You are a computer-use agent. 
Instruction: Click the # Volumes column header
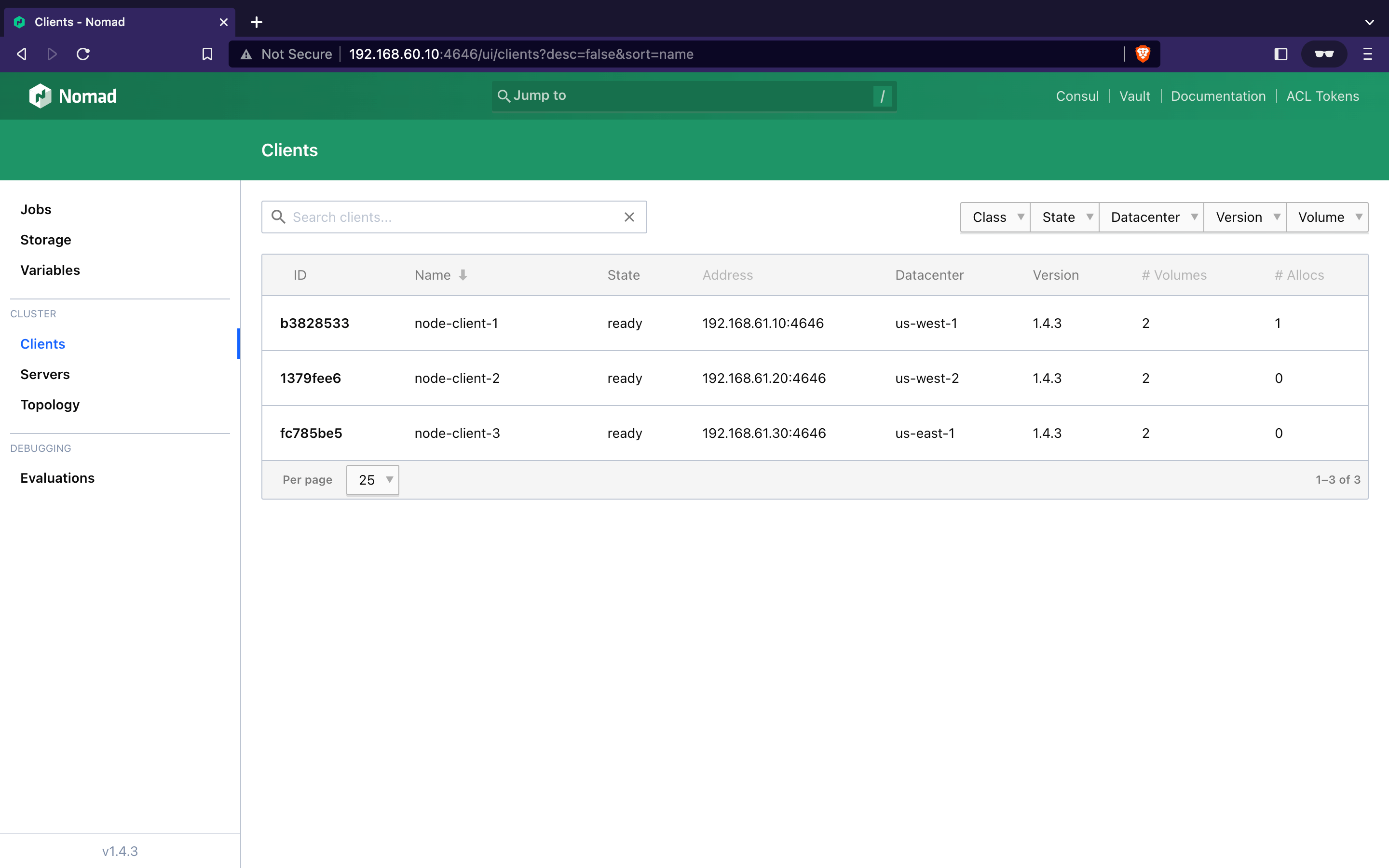[x=1174, y=275]
